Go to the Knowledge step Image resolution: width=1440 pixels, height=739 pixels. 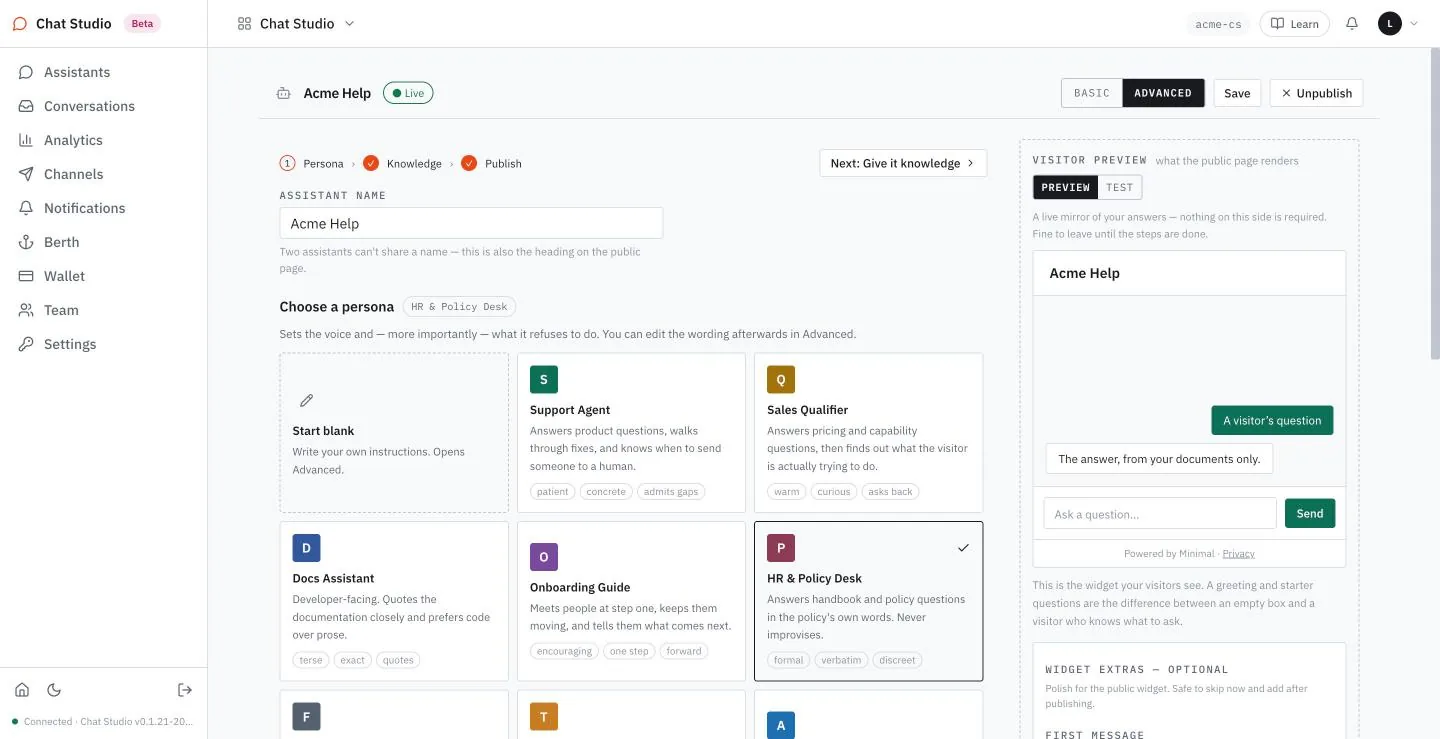pos(403,163)
